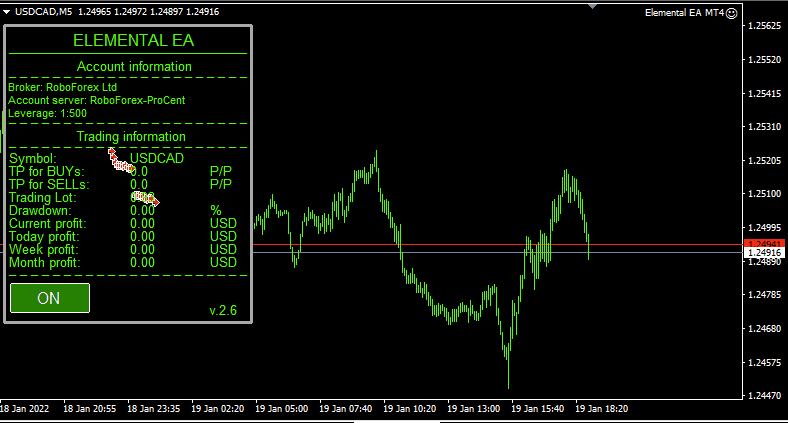Viewport: 788px width, 423px height.
Task: Click the 0.00 value in the Current profit row
Action: 142,224
